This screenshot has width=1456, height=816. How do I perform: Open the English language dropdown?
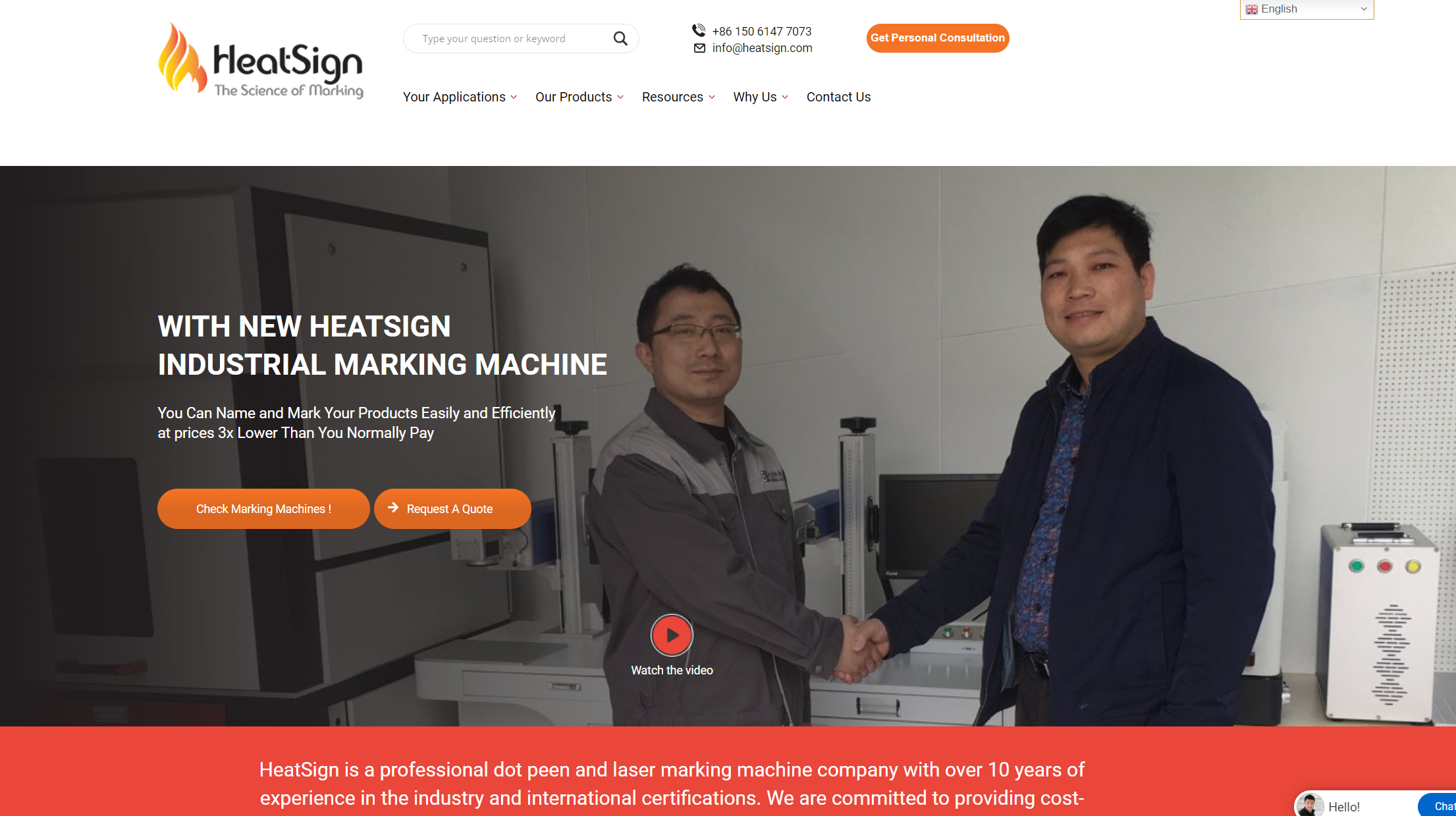pos(1307,9)
